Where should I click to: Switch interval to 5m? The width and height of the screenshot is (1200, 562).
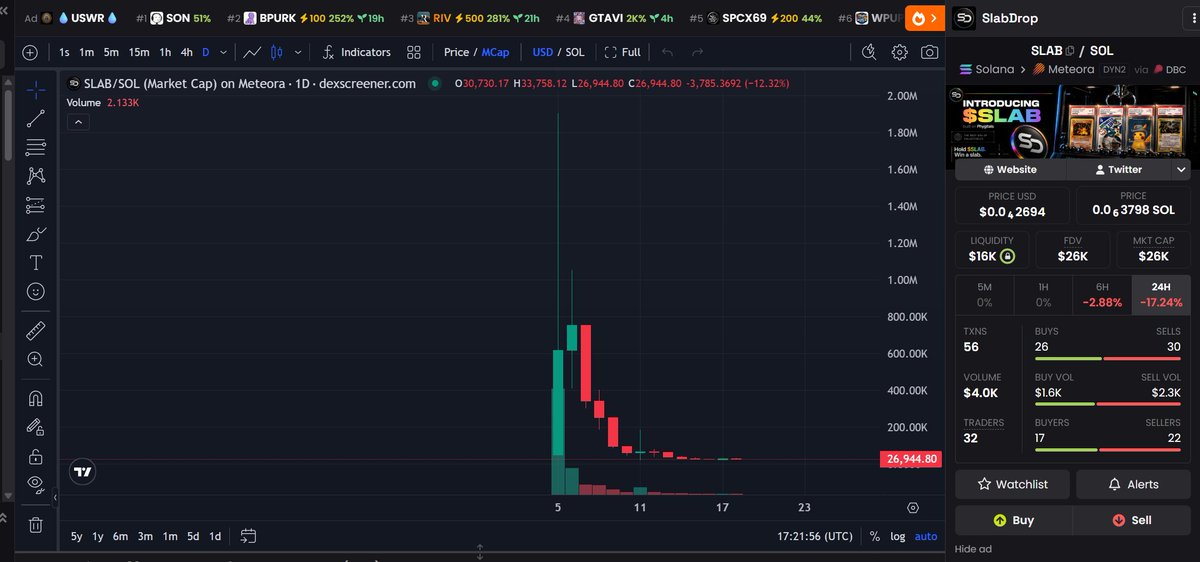coord(111,52)
